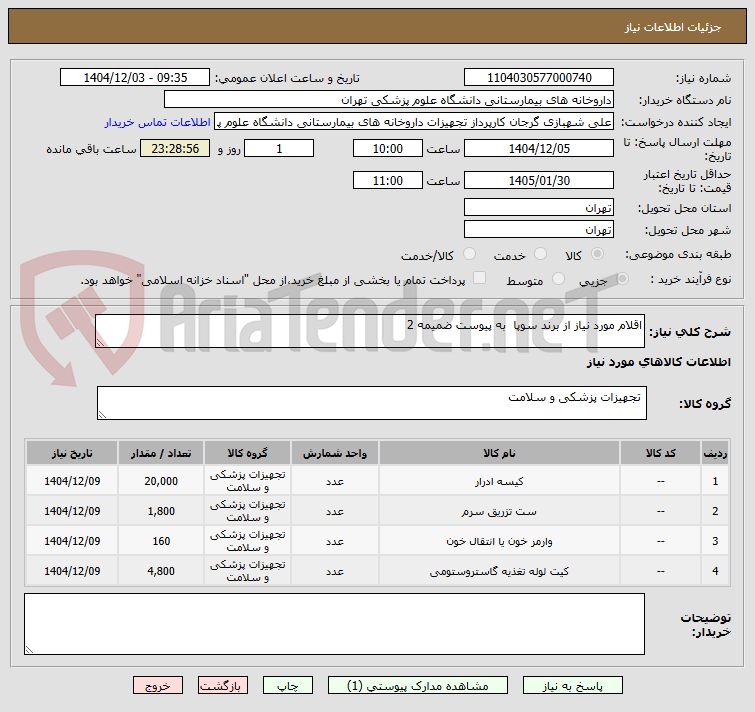Screen dimensions: 755x712
Task: Select the کالا radio button
Action: point(597,254)
